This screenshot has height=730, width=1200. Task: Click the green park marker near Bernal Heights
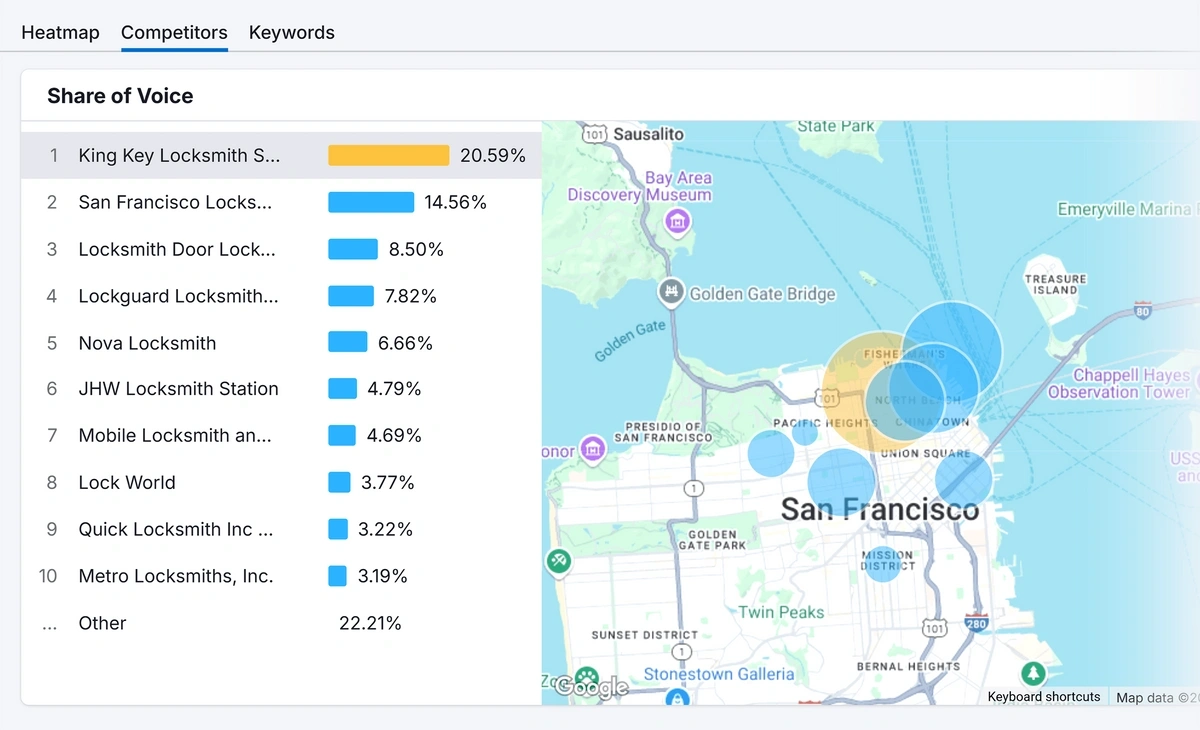pyautogui.click(x=1033, y=674)
